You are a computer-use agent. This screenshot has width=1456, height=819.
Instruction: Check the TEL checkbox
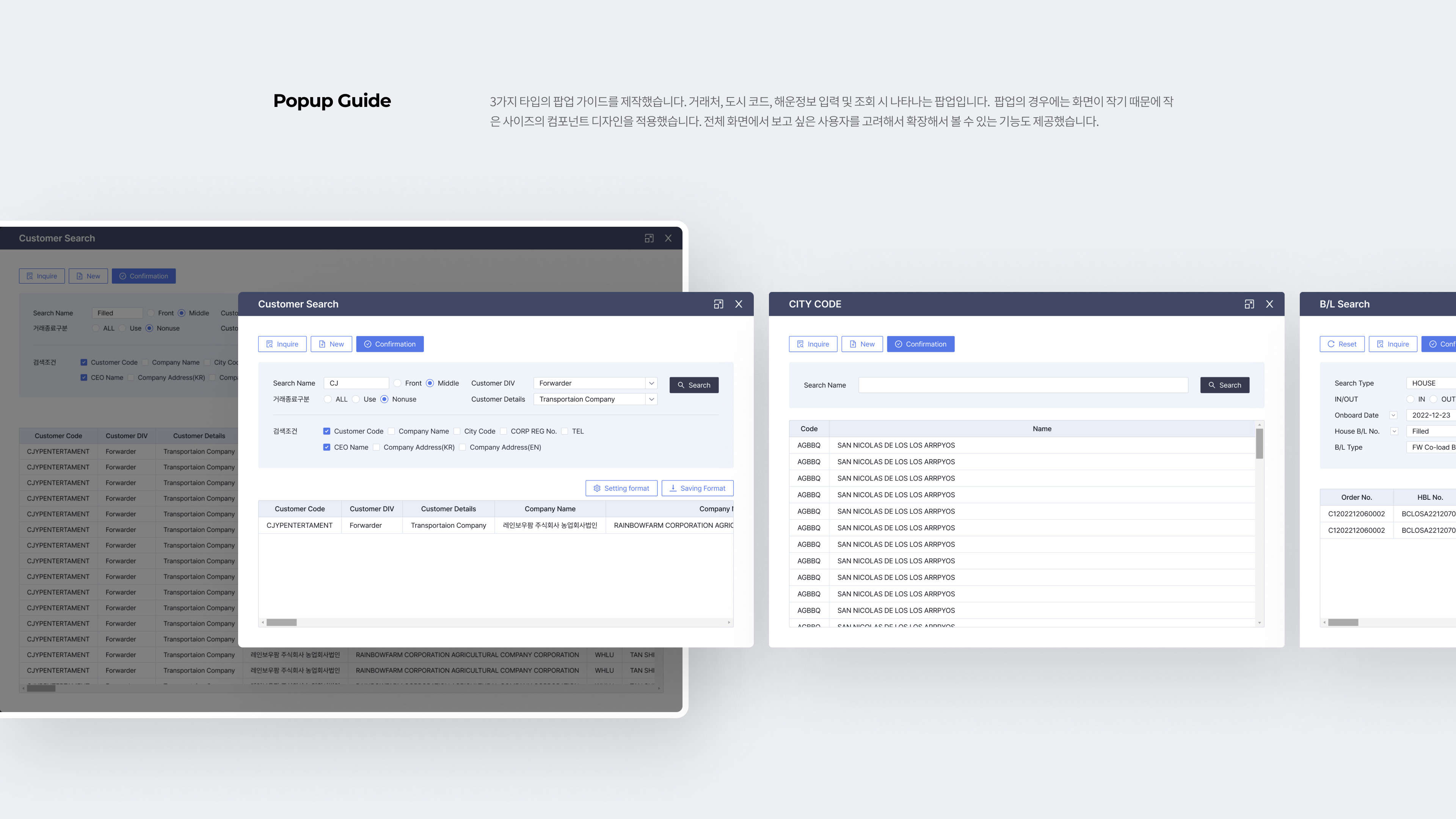tap(564, 431)
